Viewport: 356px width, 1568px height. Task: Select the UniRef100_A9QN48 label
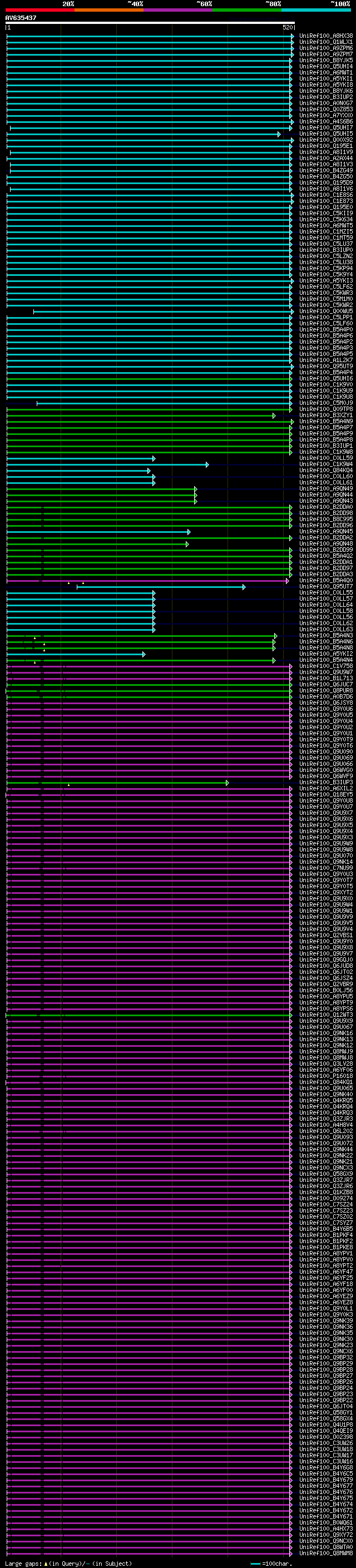(x=325, y=543)
